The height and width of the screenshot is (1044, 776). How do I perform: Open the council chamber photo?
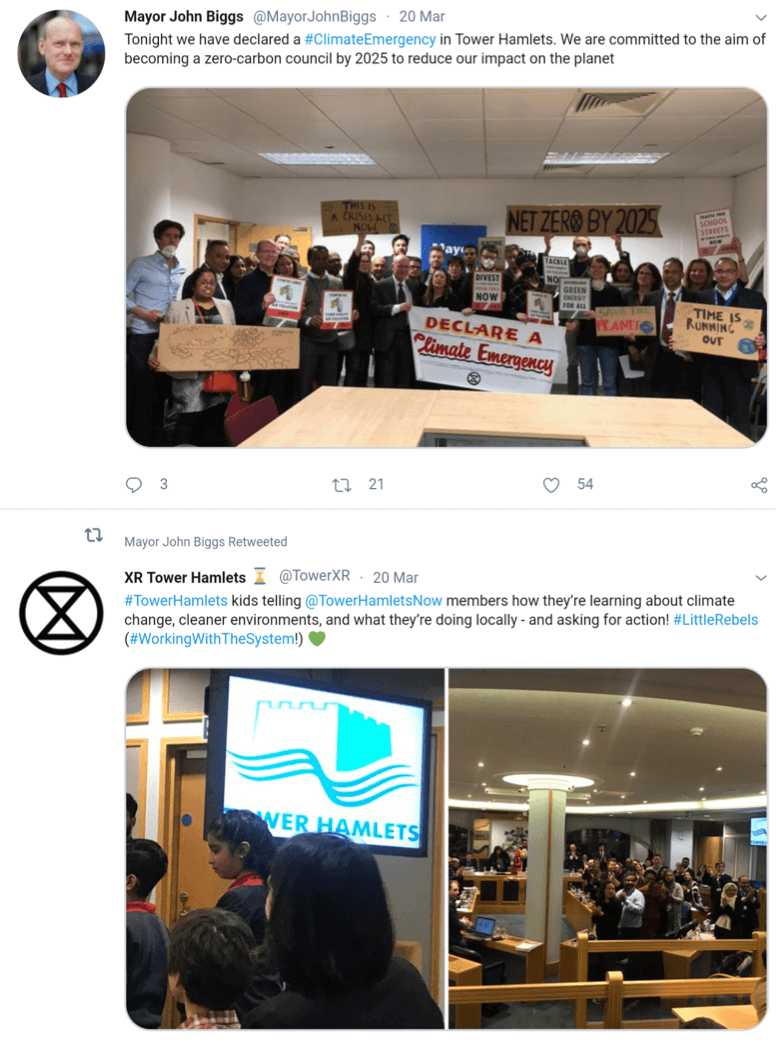pyautogui.click(x=607, y=849)
